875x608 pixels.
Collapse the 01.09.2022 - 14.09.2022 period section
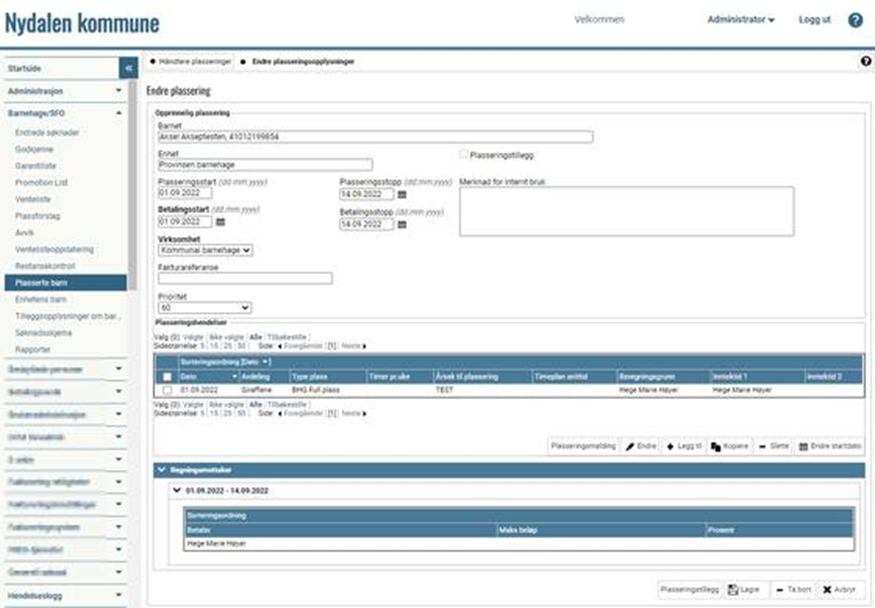[178, 491]
